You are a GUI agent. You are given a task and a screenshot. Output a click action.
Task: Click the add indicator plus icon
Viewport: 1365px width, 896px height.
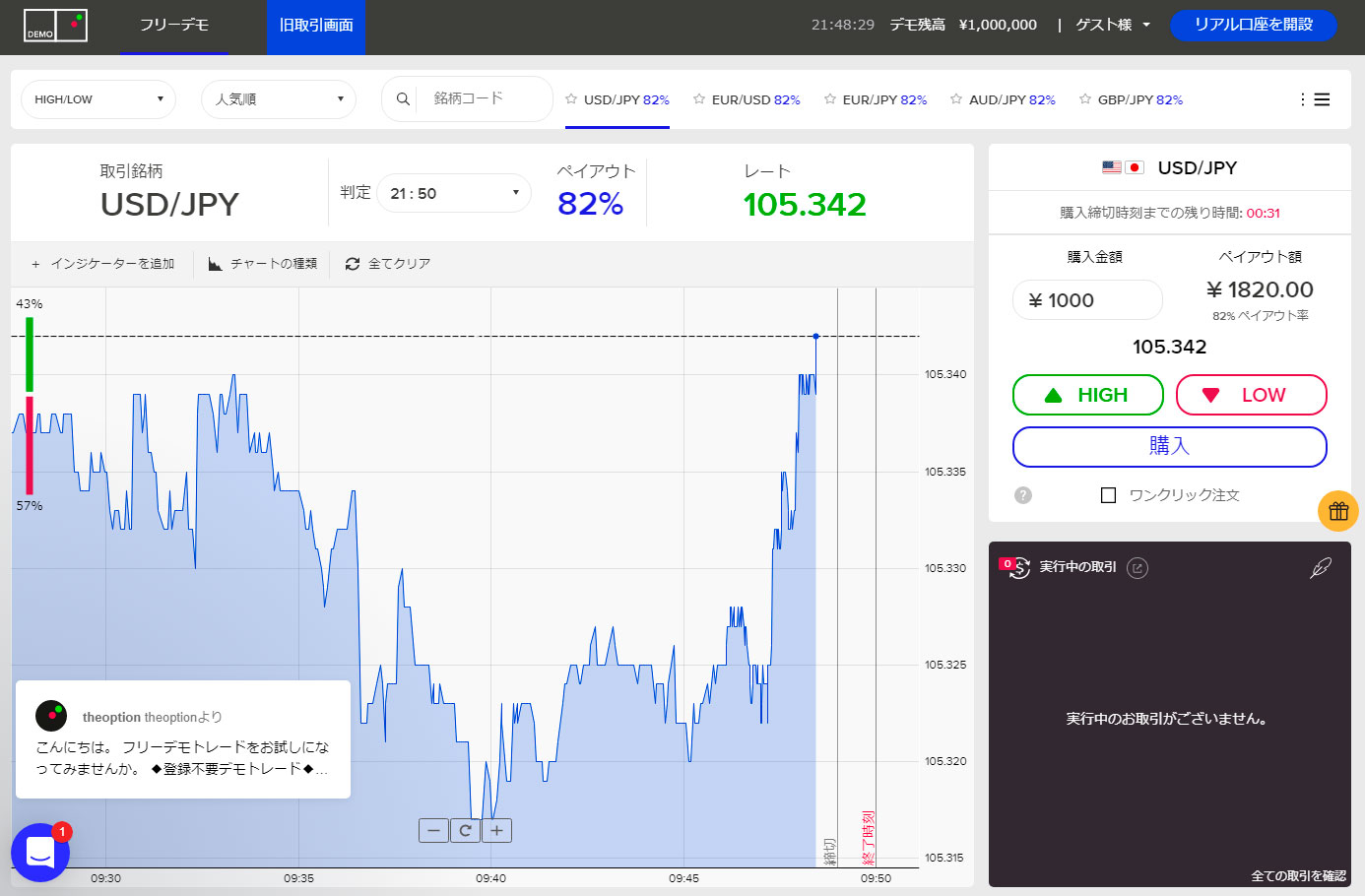tap(35, 264)
